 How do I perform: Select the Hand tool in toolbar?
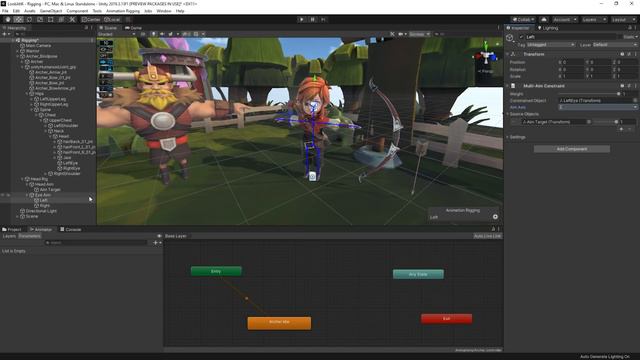8,19
